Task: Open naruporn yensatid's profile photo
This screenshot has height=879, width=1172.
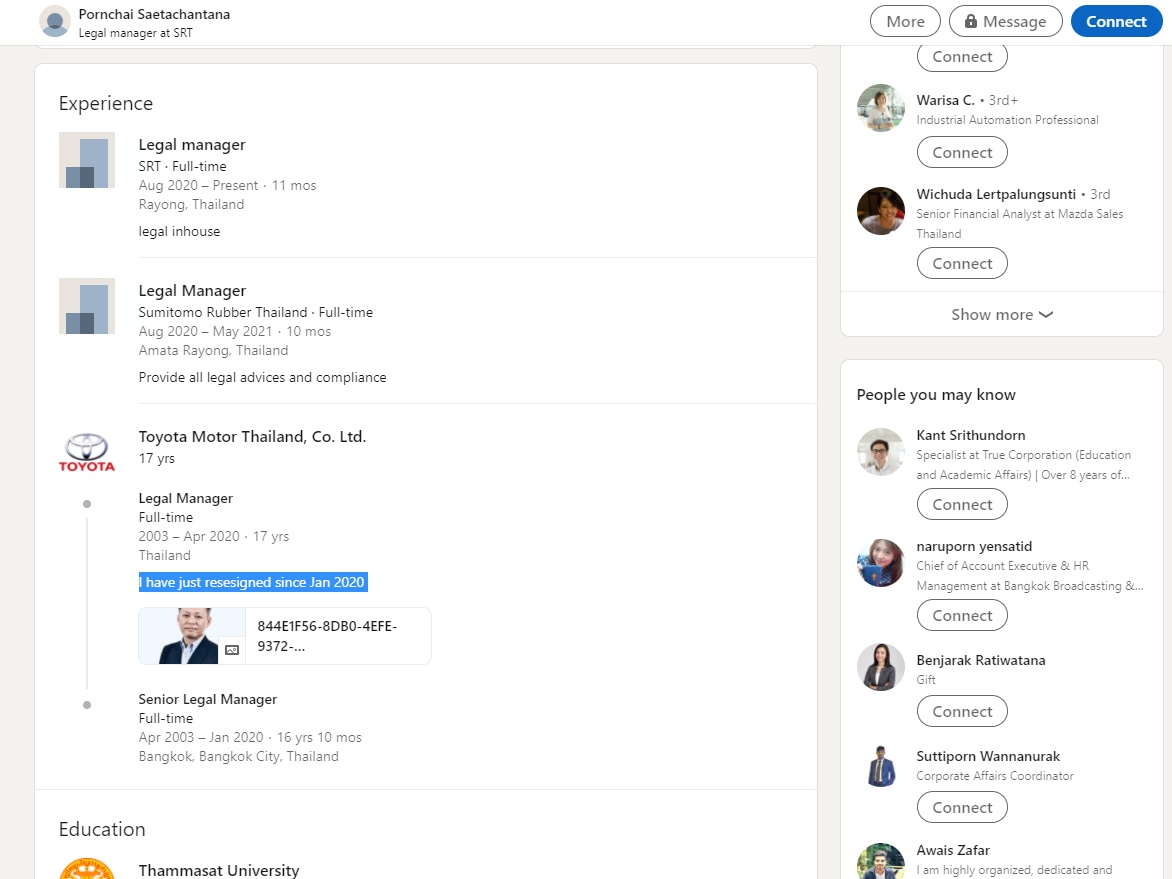Action: tap(881, 563)
